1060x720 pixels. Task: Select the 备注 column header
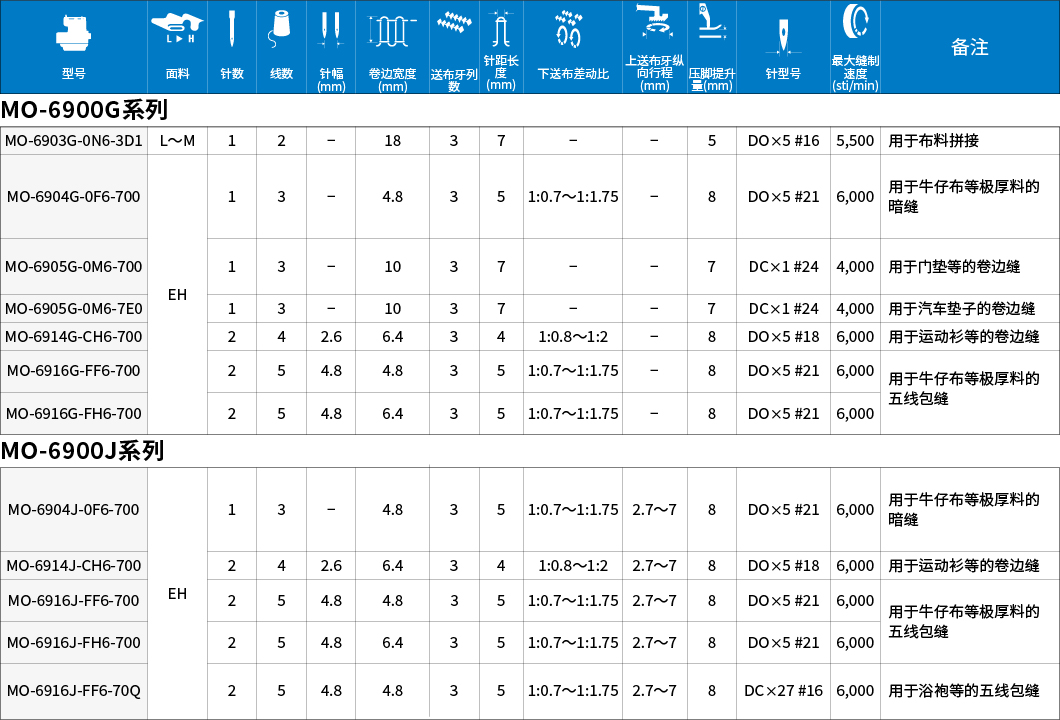pos(969,47)
